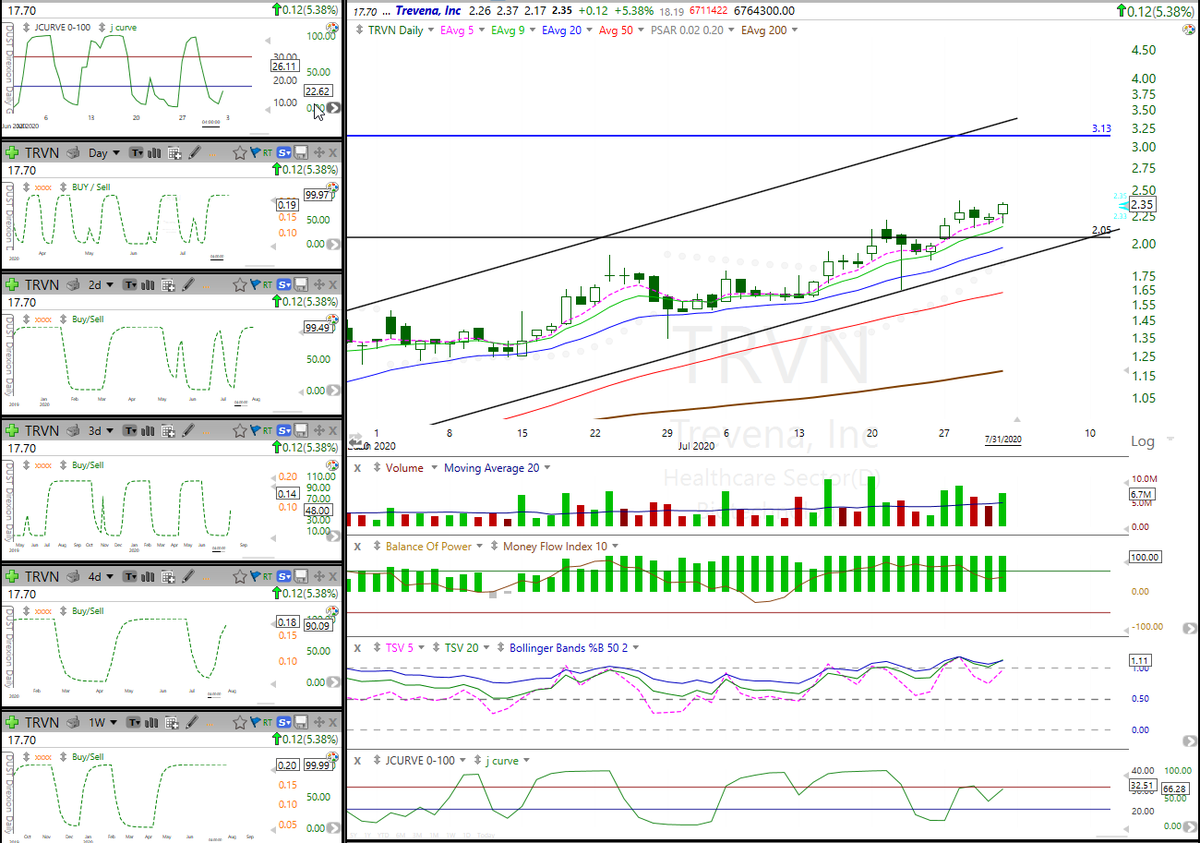This screenshot has width=1200, height=843.
Task: Click TRVN symbol in Day panel
Action: click(42, 153)
